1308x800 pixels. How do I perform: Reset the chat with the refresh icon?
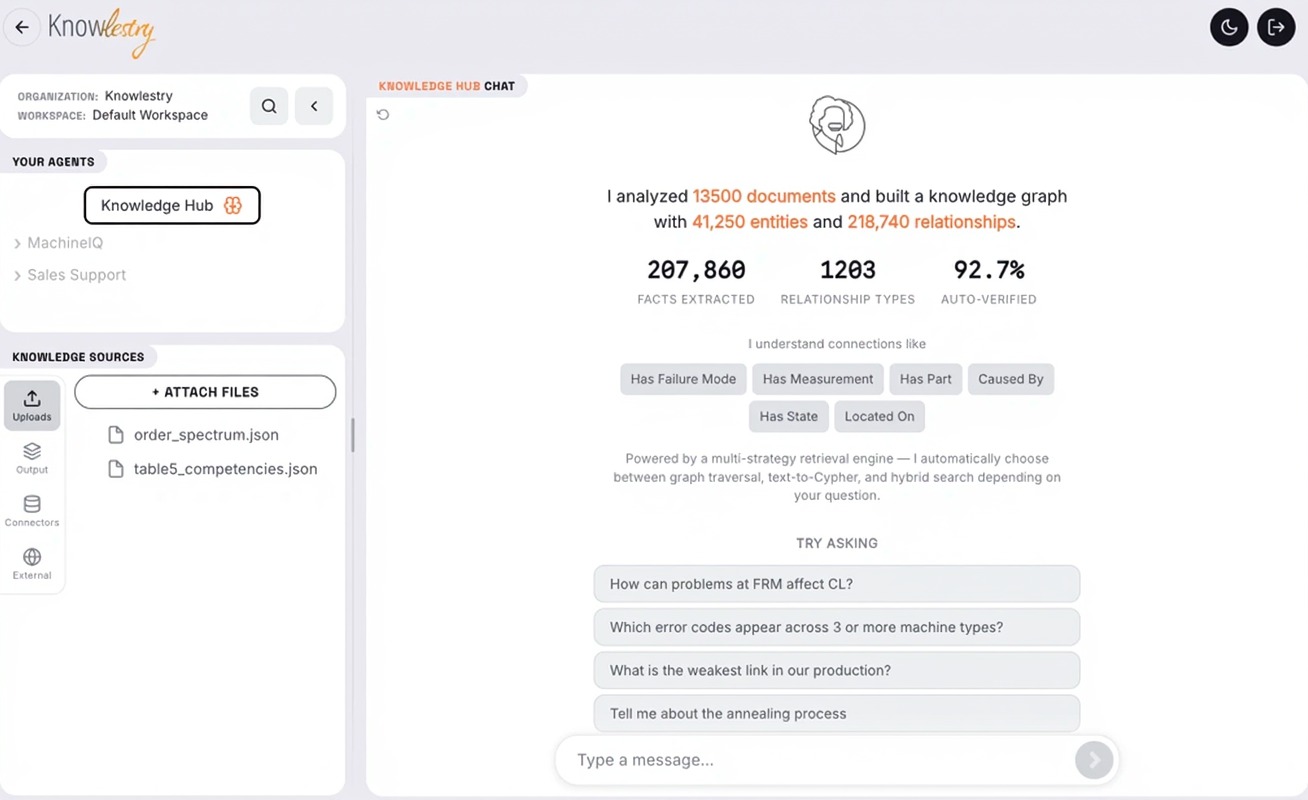pos(383,115)
